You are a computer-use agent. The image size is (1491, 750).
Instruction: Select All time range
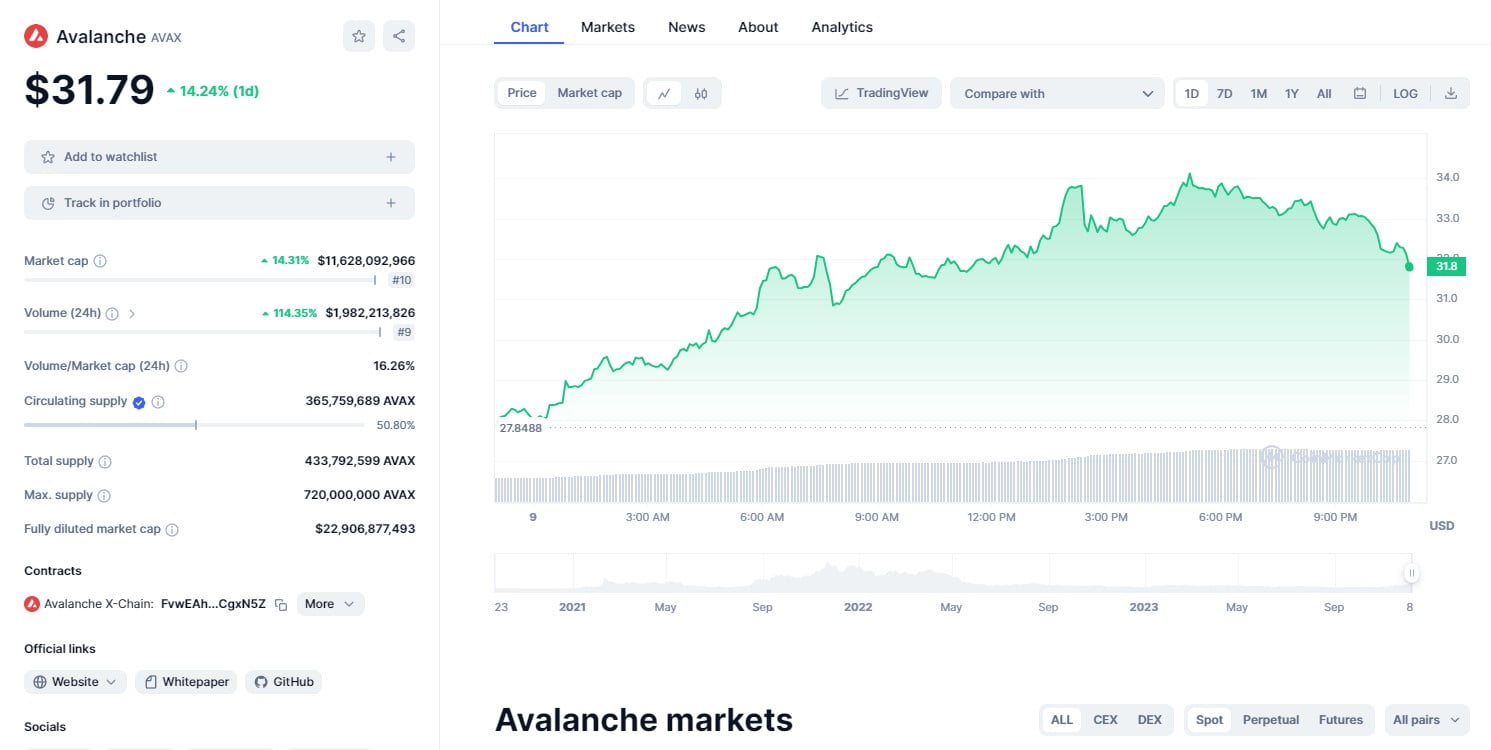(1324, 93)
